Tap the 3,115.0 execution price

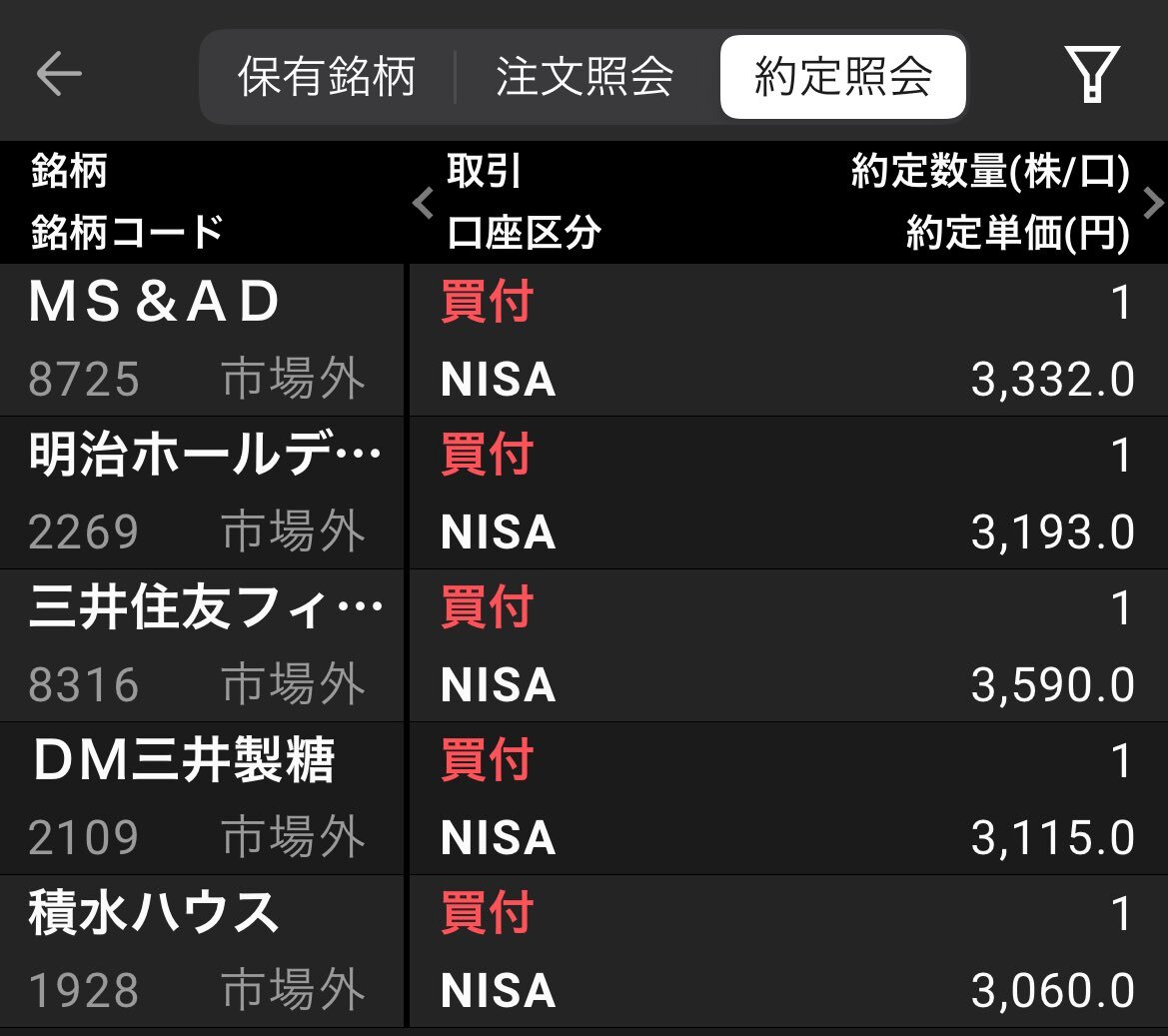click(1052, 837)
